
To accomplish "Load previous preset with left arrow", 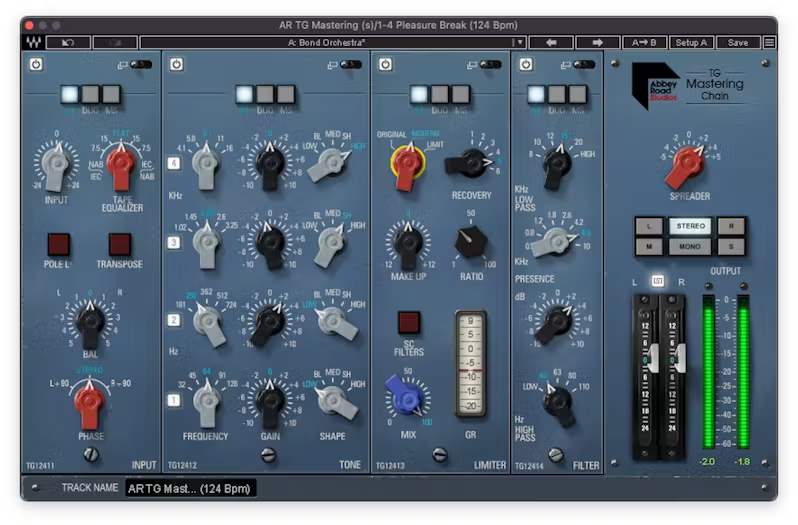I will coord(551,42).
